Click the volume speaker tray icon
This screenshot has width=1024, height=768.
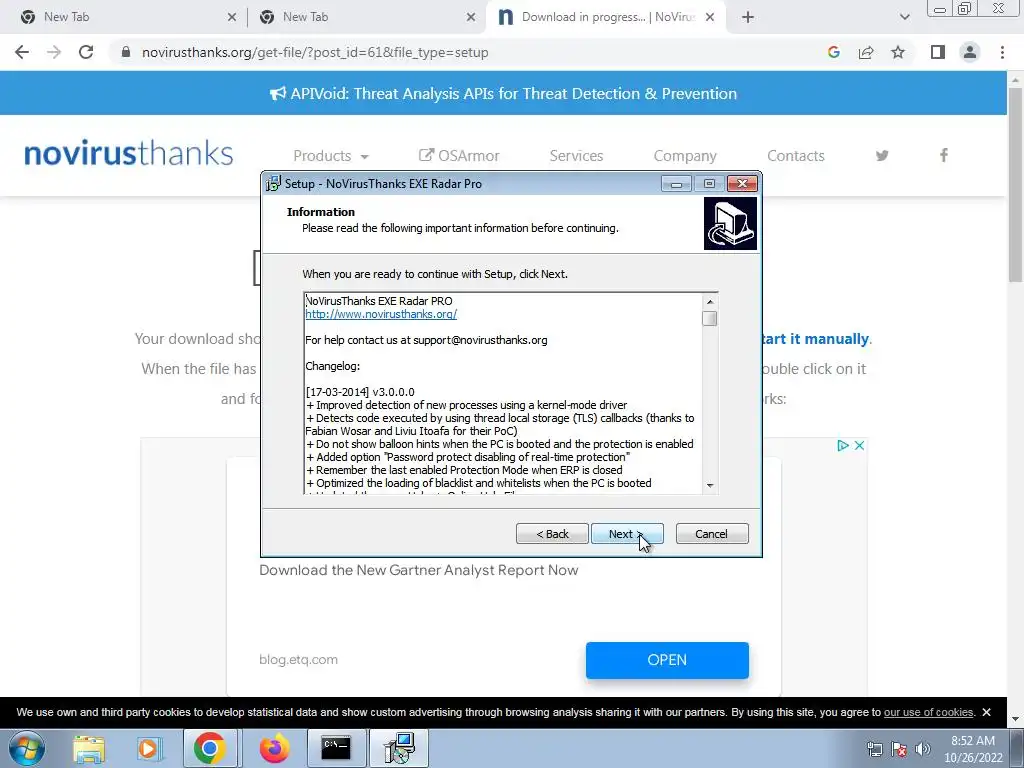923,749
